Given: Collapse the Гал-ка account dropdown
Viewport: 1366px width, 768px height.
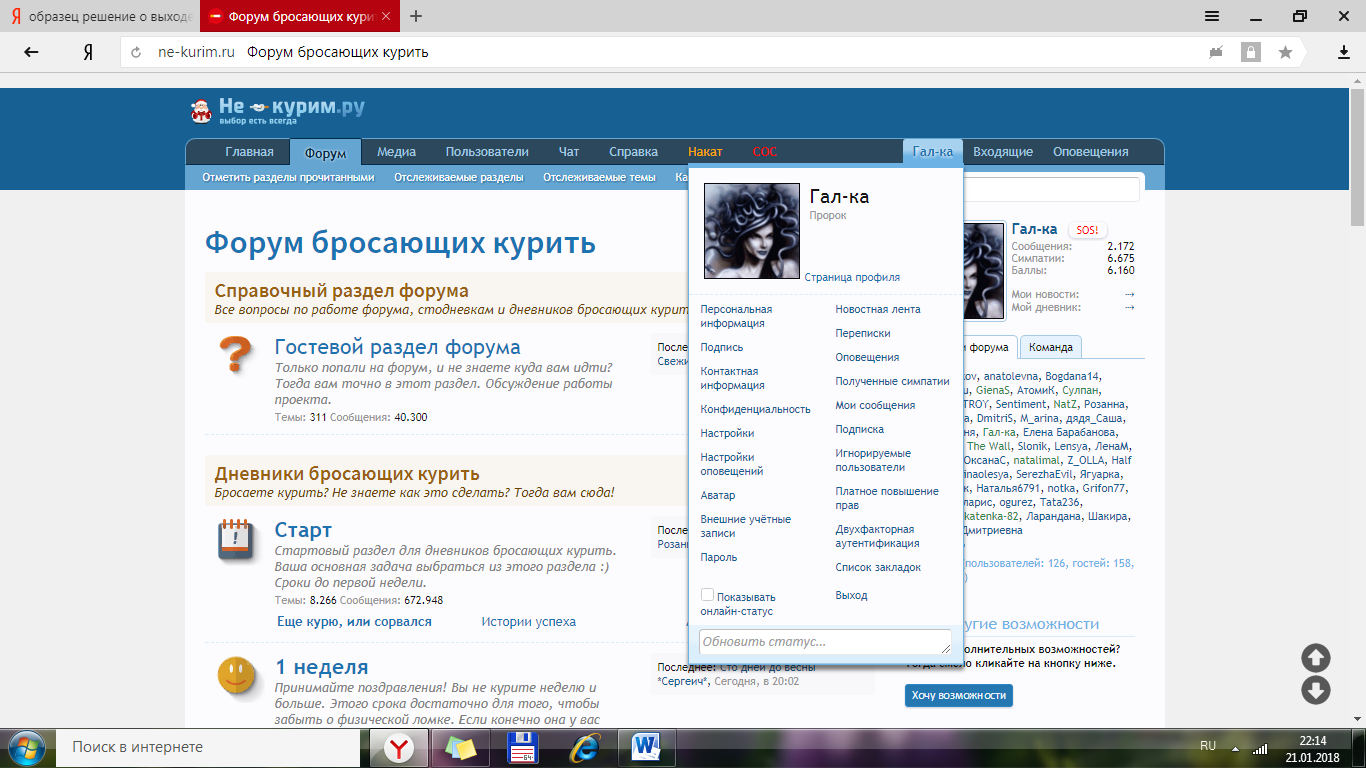Looking at the screenshot, I should [932, 152].
